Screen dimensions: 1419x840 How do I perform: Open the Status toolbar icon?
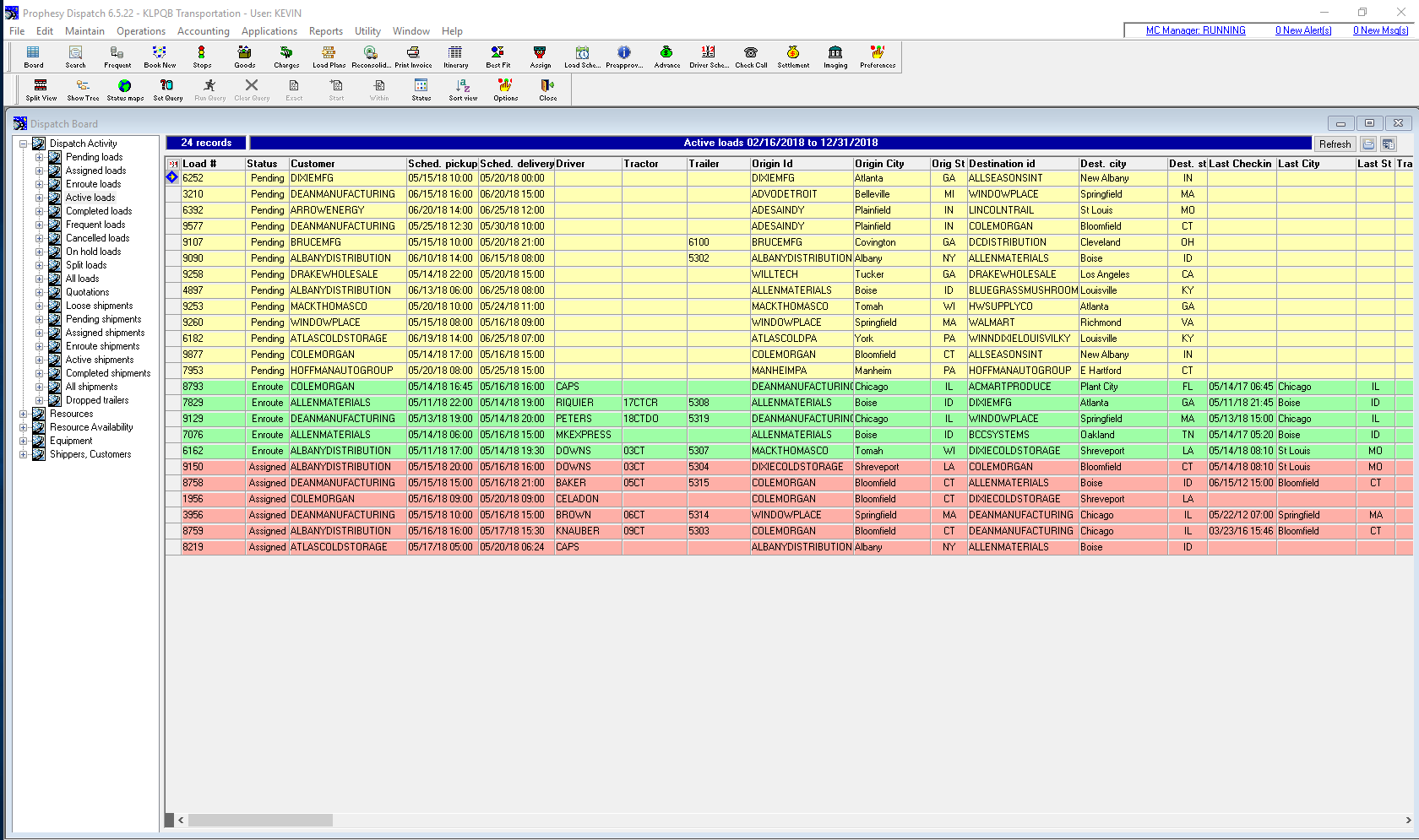point(421,89)
